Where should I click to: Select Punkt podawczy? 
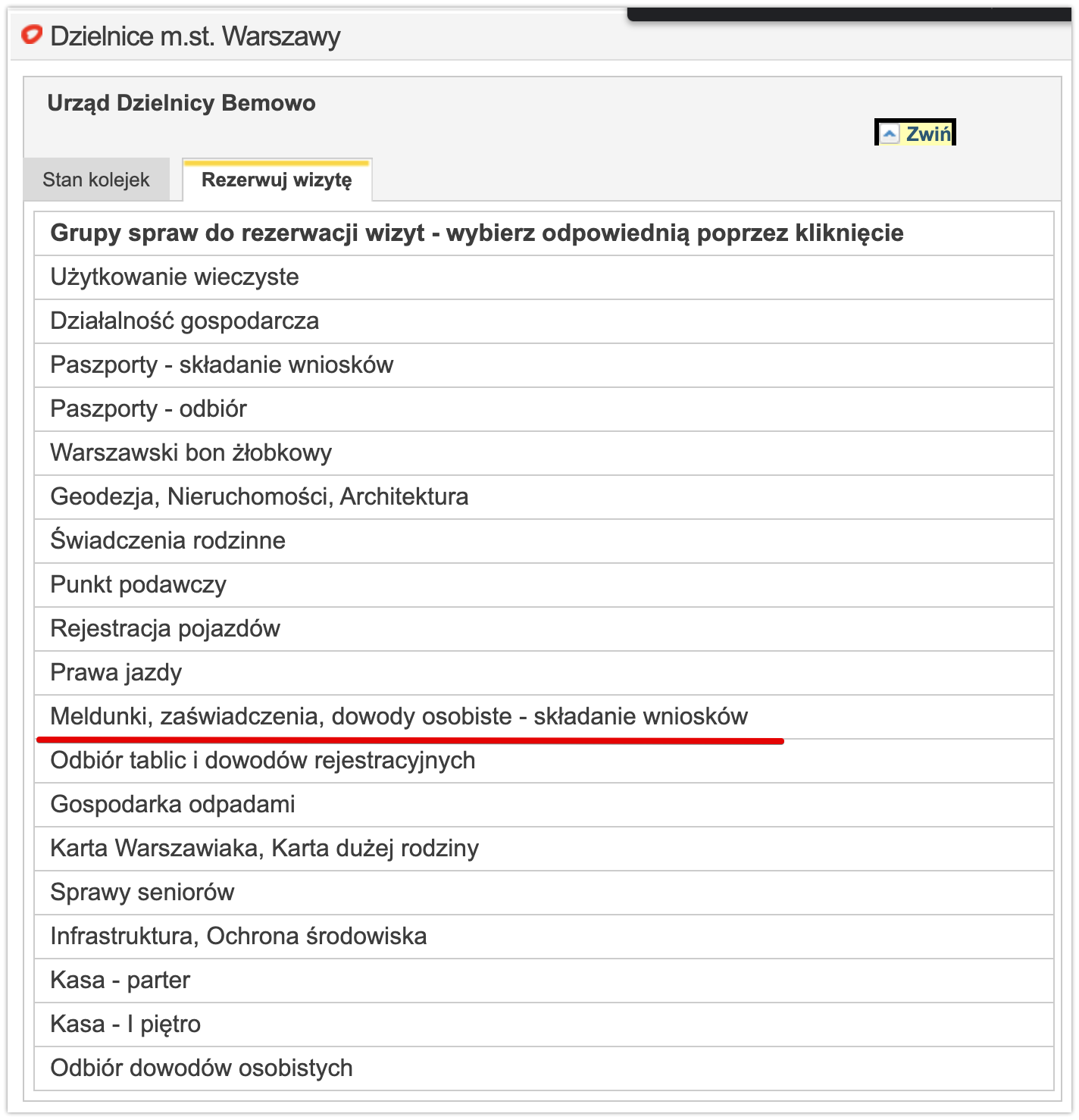pos(544,585)
